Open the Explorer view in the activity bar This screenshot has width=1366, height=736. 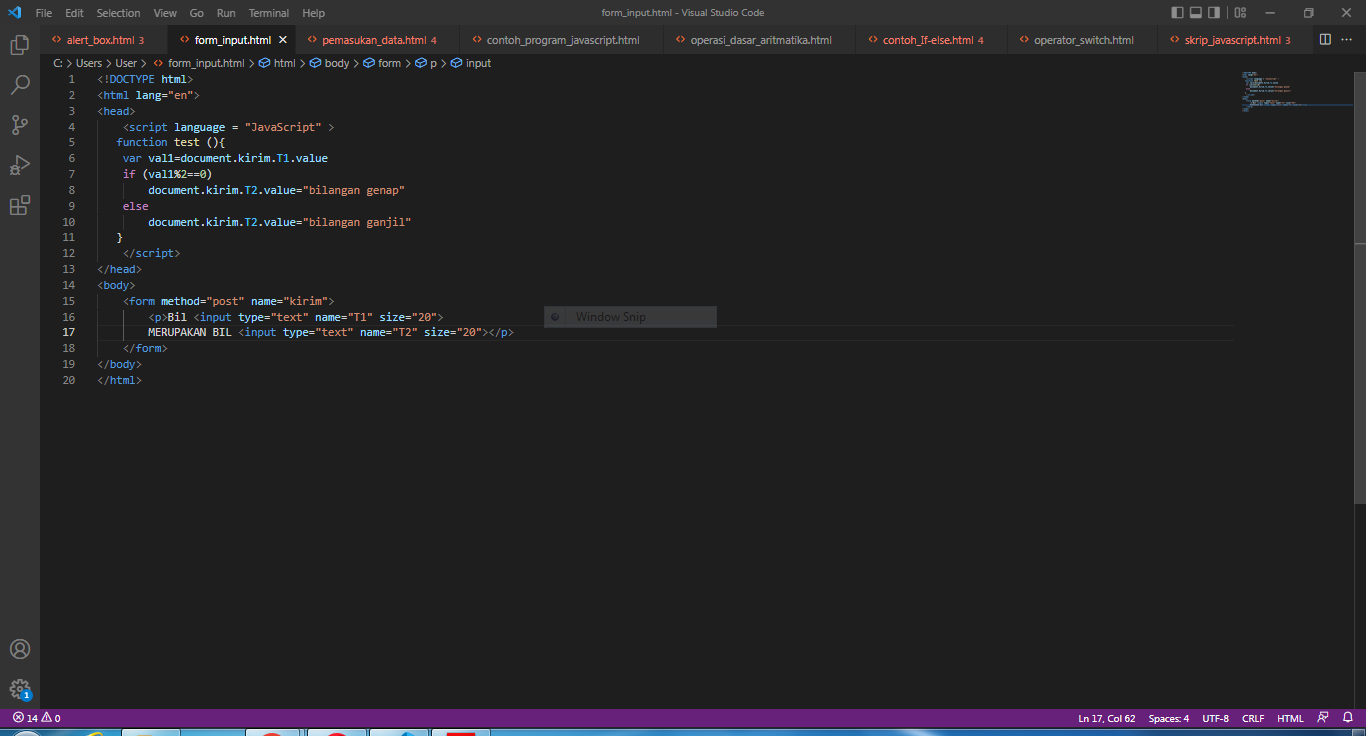click(x=20, y=45)
